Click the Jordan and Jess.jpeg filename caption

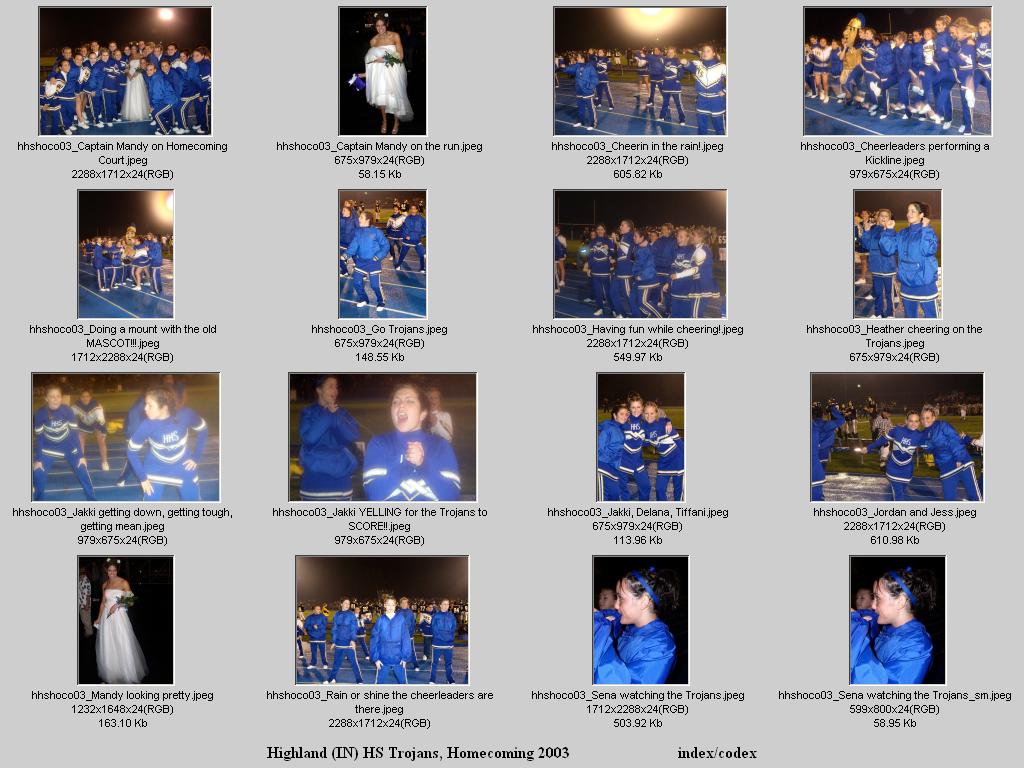coord(894,512)
